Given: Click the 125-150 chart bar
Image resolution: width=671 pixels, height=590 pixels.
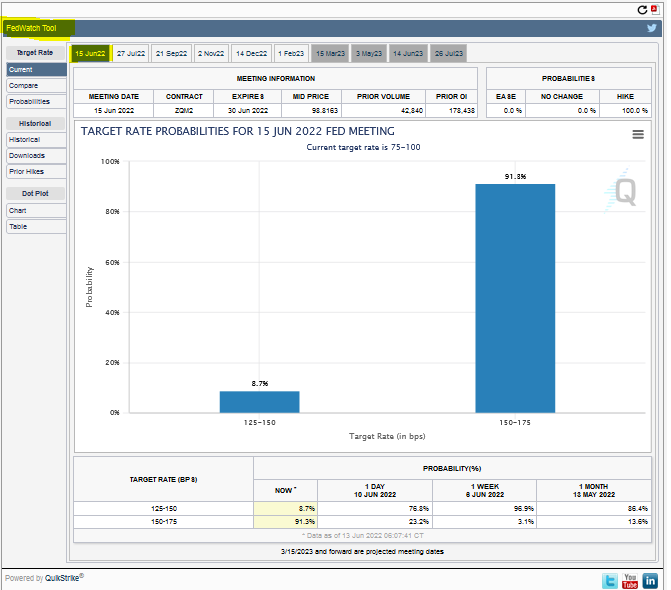Looking at the screenshot, I should pos(259,402).
